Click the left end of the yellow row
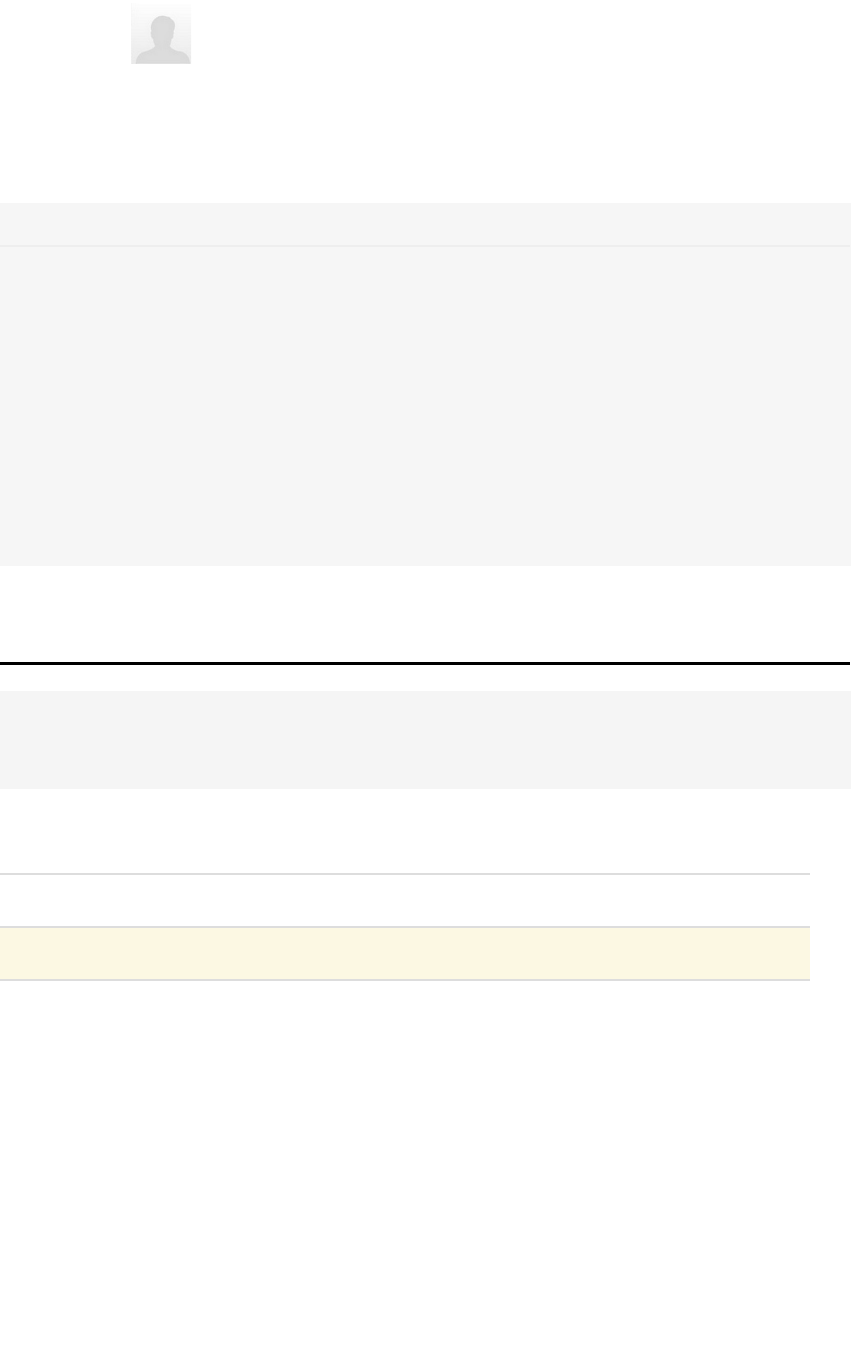 point(12,953)
